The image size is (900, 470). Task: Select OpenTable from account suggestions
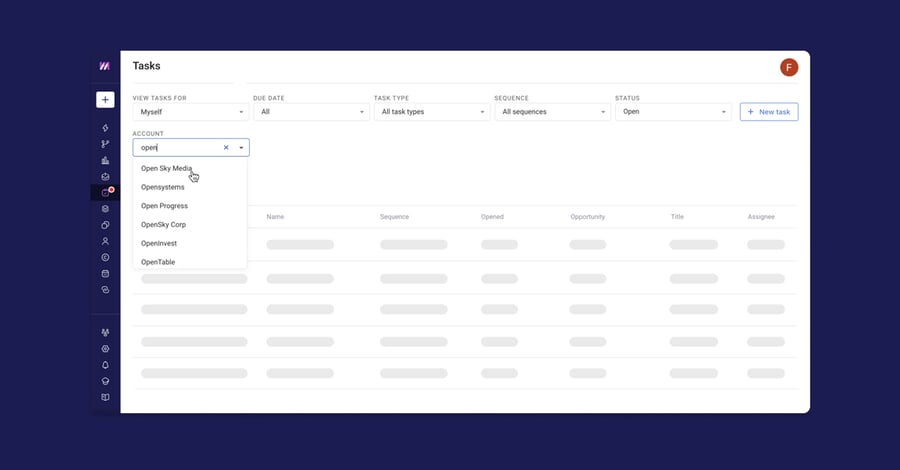[158, 262]
